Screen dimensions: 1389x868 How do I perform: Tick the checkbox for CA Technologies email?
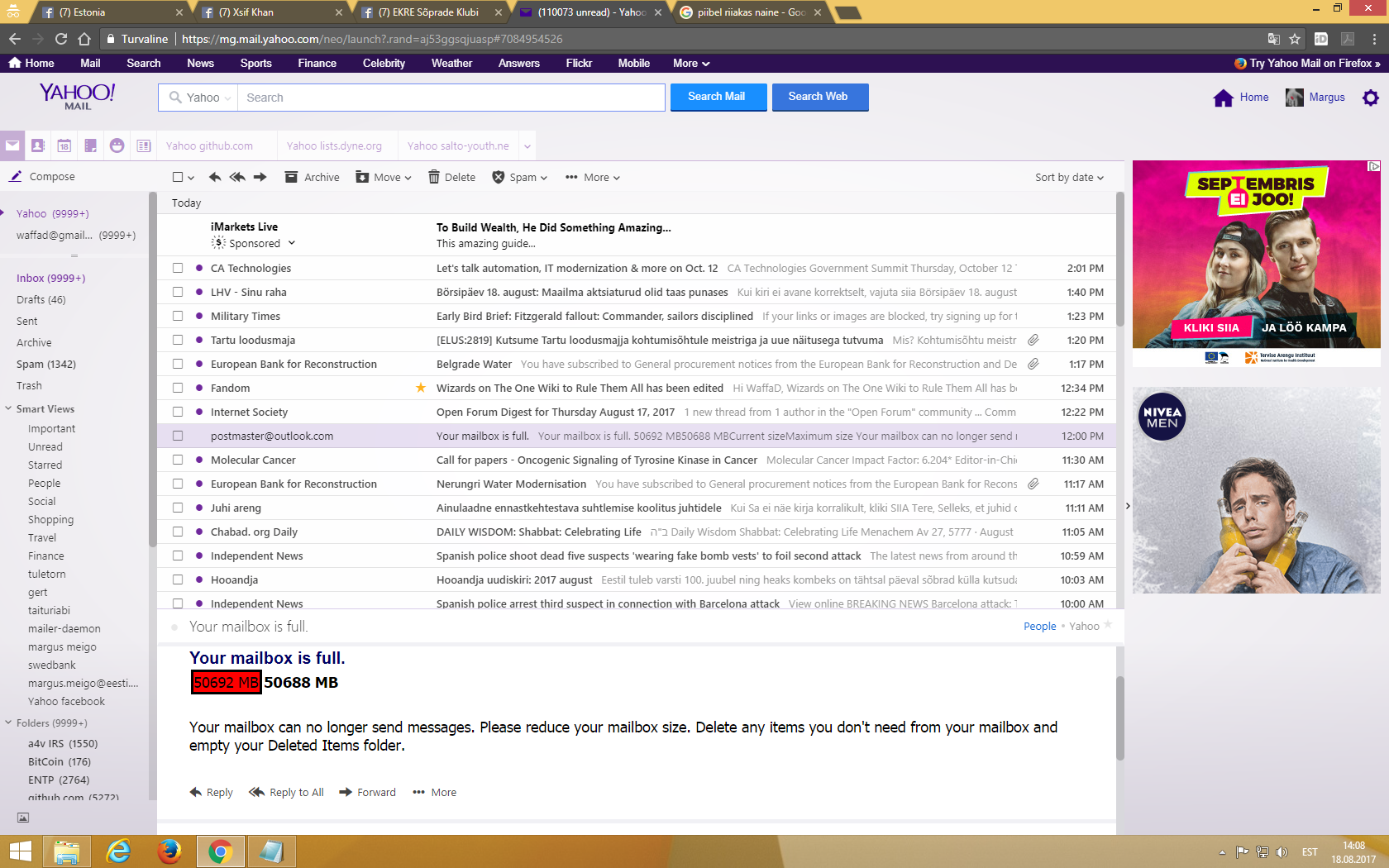[x=178, y=268]
